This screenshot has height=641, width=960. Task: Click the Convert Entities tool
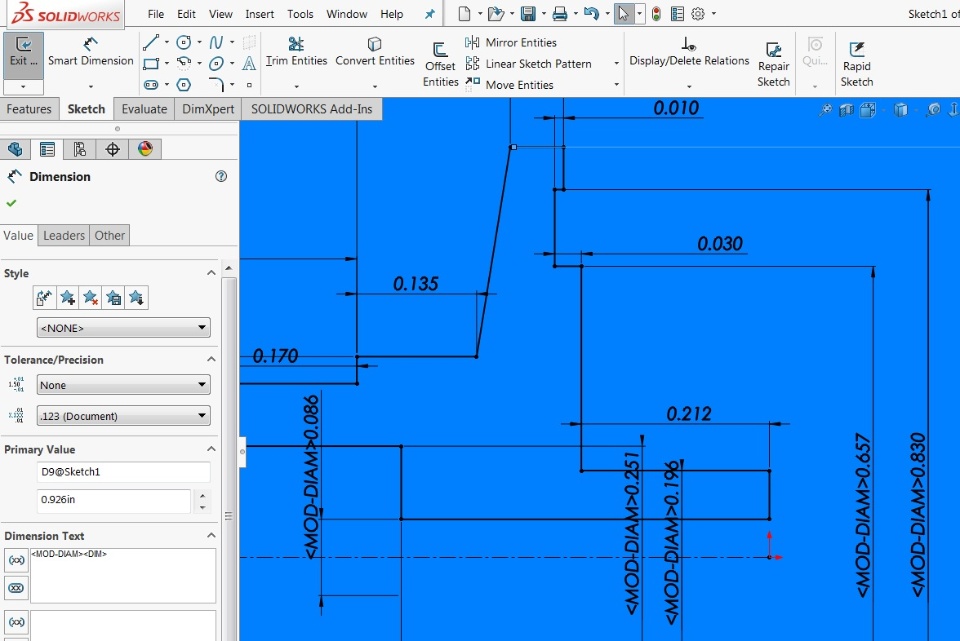pyautogui.click(x=375, y=51)
